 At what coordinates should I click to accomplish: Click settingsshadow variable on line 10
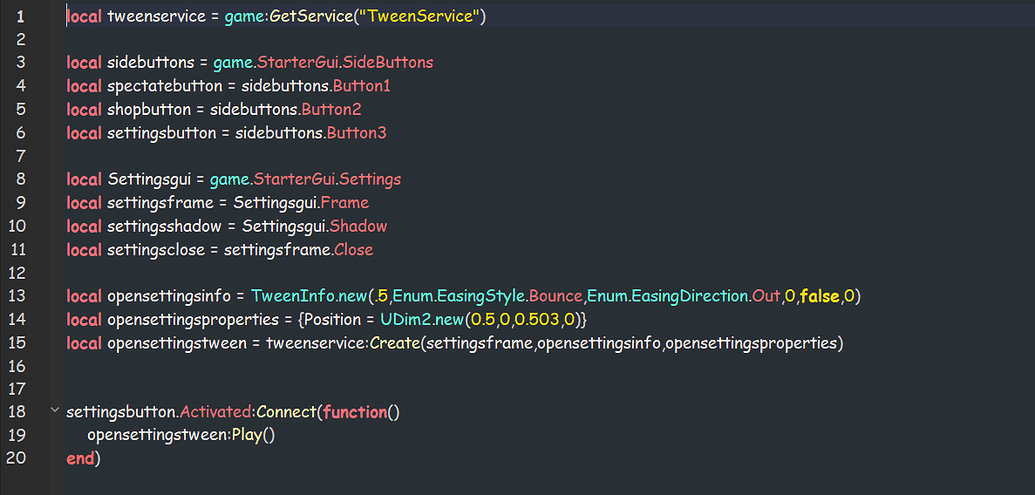point(162,226)
